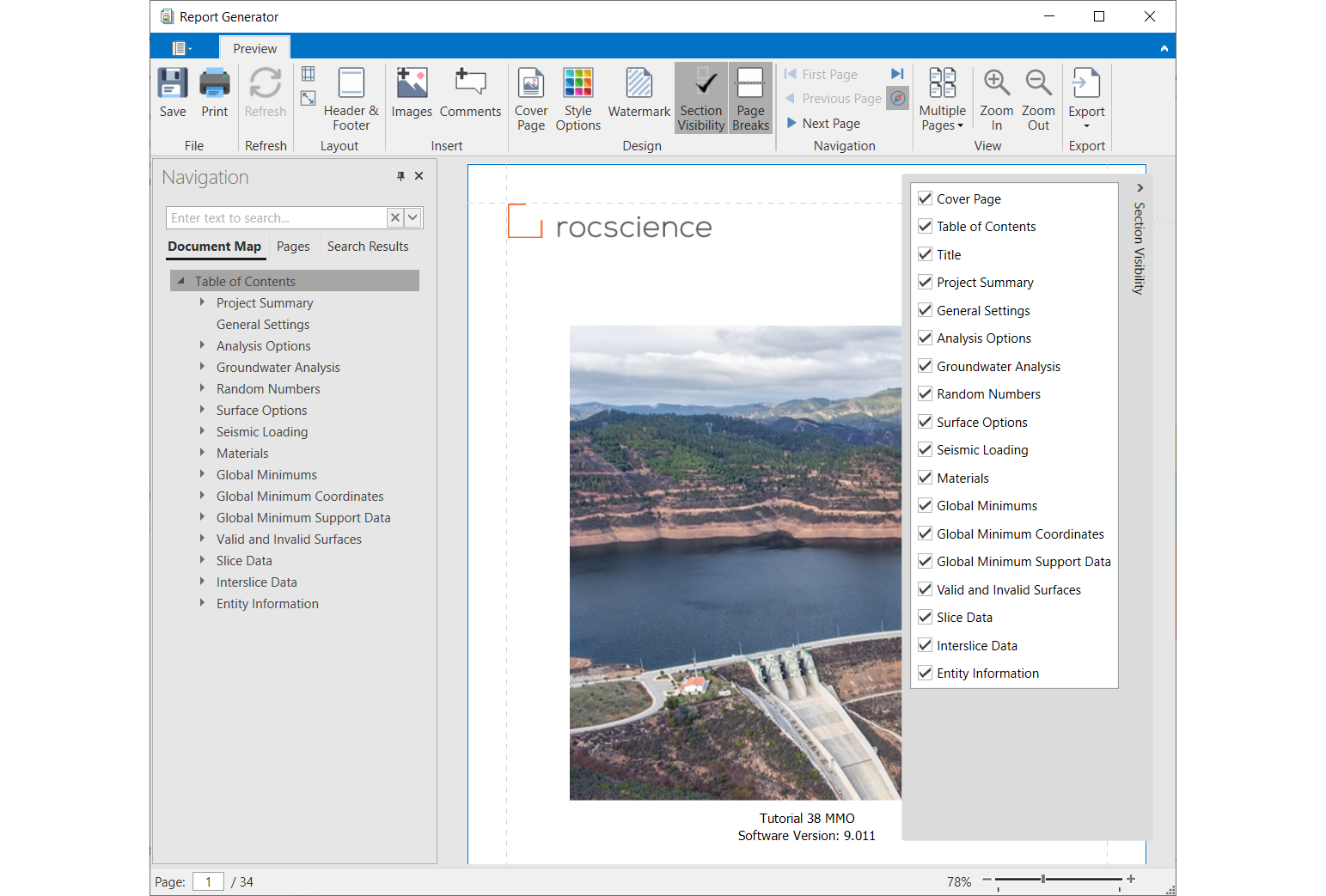This screenshot has width=1326, height=896.
Task: Click the search text input field
Action: pos(276,217)
